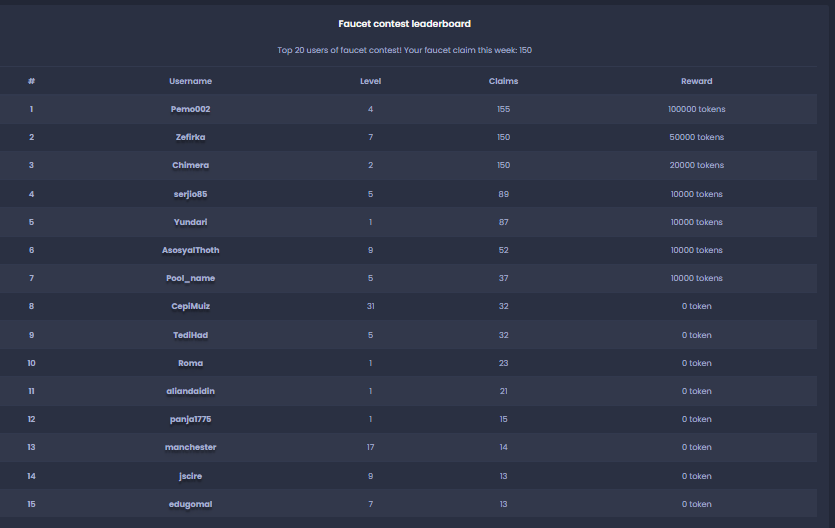
Task: Select username Zefirka in the leaderboard
Action: pos(190,137)
